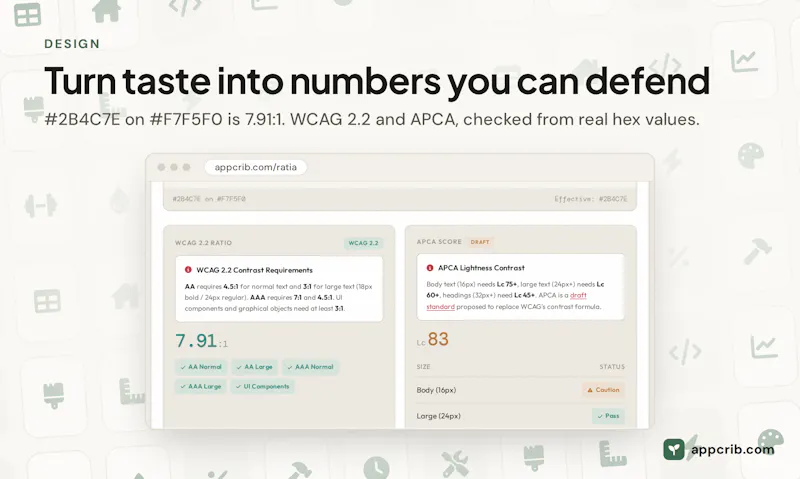This screenshot has width=800, height=479.
Task: Click the "Effective: #2B4C7E" label
Action: pos(591,199)
